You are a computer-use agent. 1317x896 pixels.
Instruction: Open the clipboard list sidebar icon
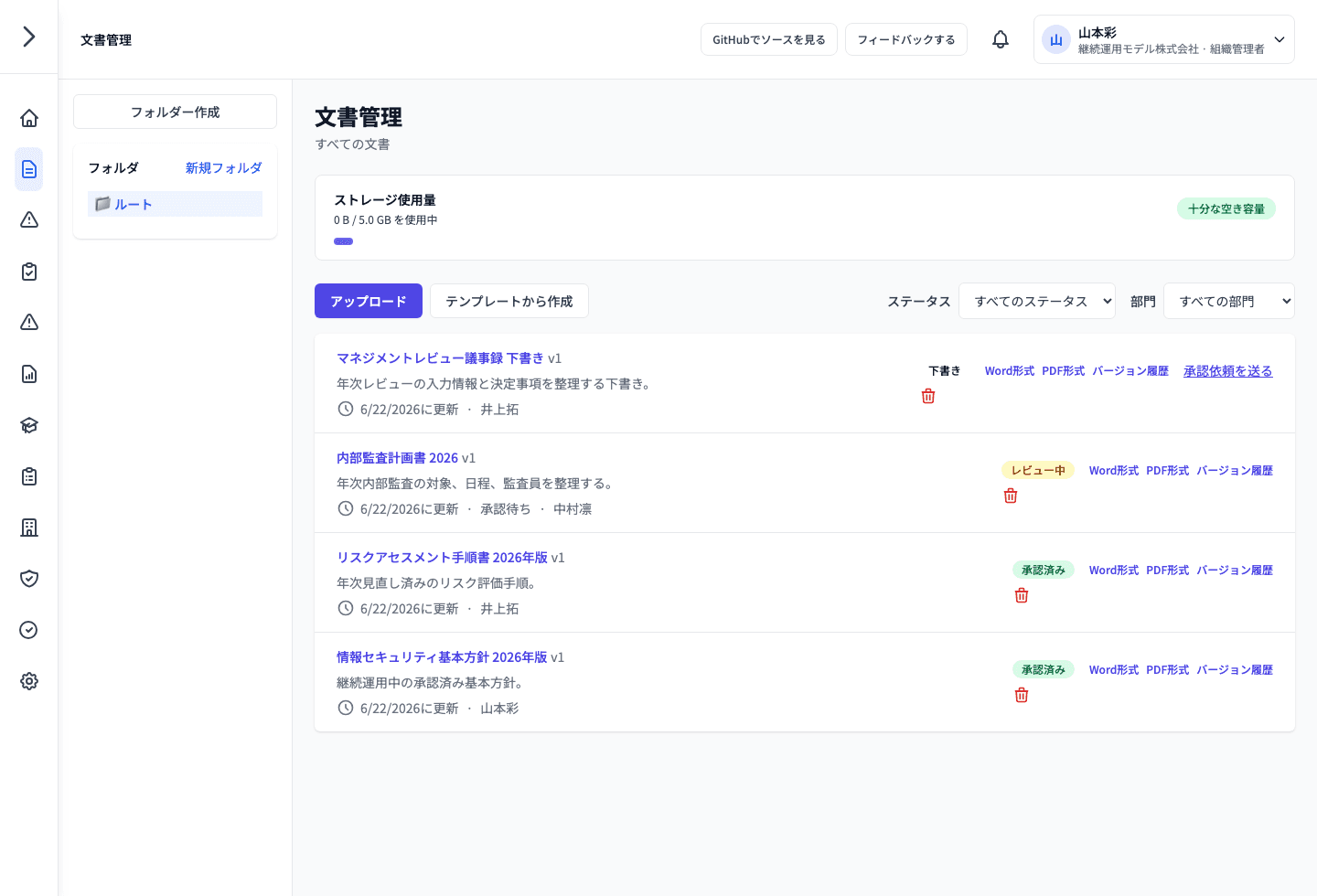pyautogui.click(x=29, y=476)
